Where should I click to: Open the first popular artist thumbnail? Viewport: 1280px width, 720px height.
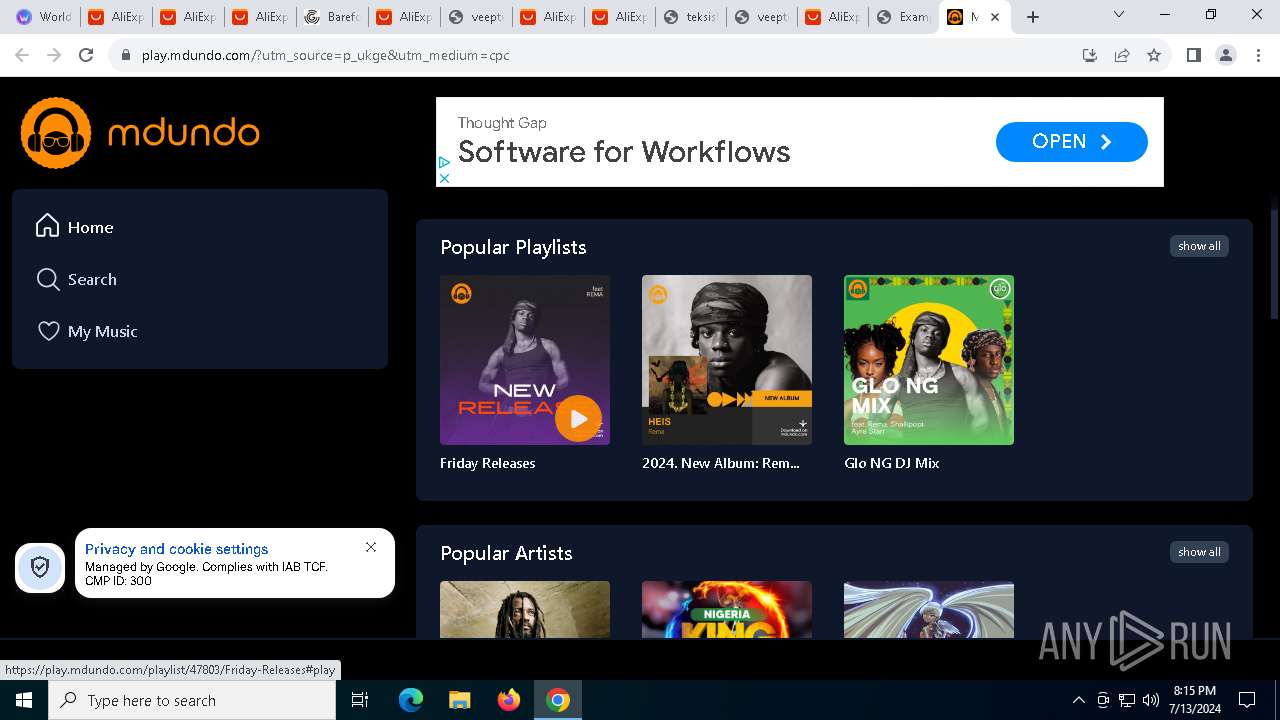tap(525, 609)
